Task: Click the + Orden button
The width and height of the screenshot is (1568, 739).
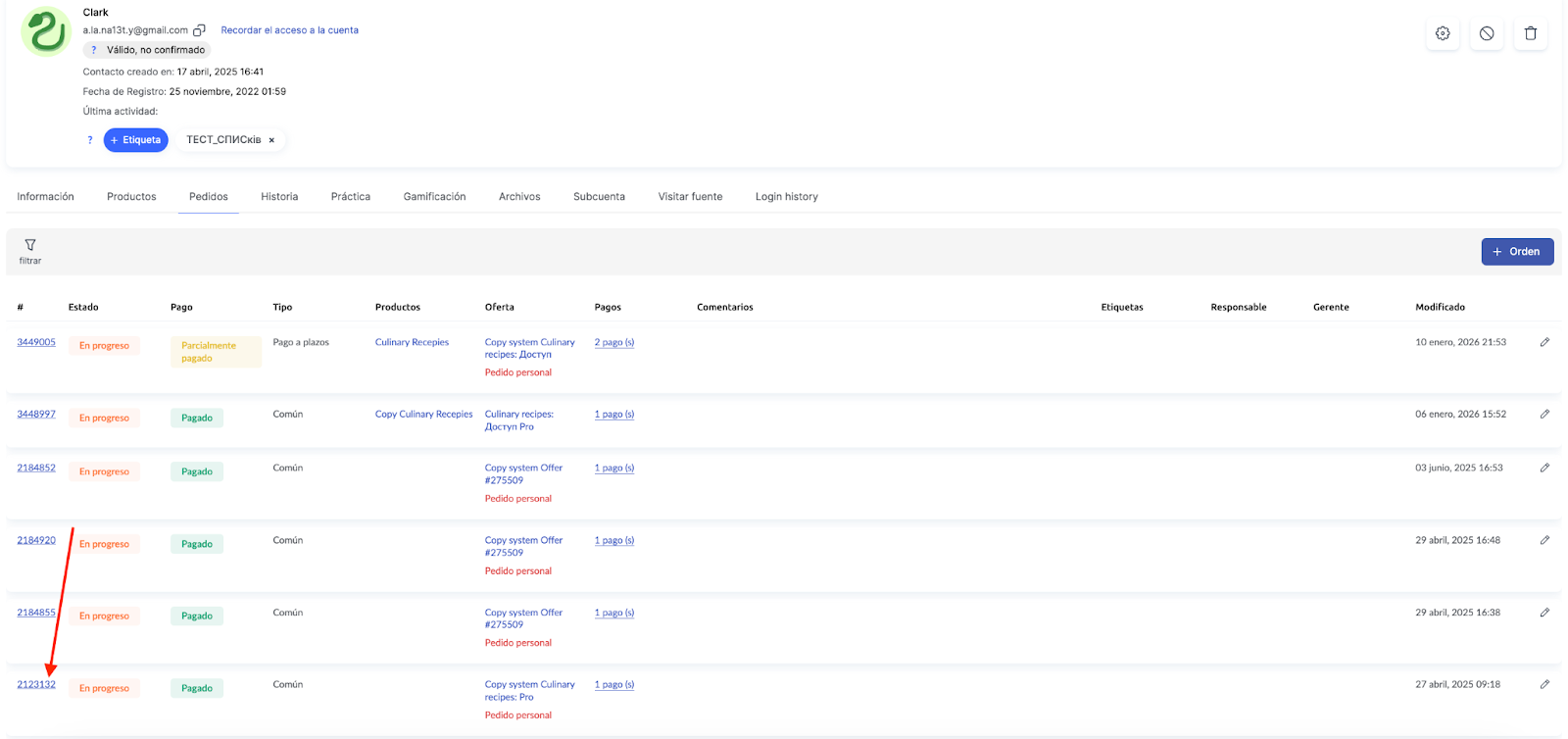Action: coord(1516,252)
